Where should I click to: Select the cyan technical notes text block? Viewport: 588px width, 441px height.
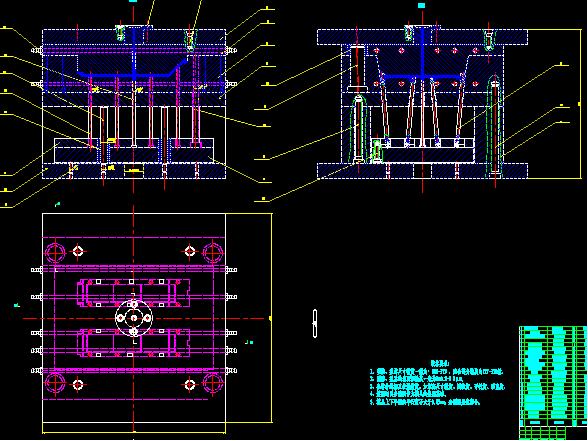[x=438, y=383]
